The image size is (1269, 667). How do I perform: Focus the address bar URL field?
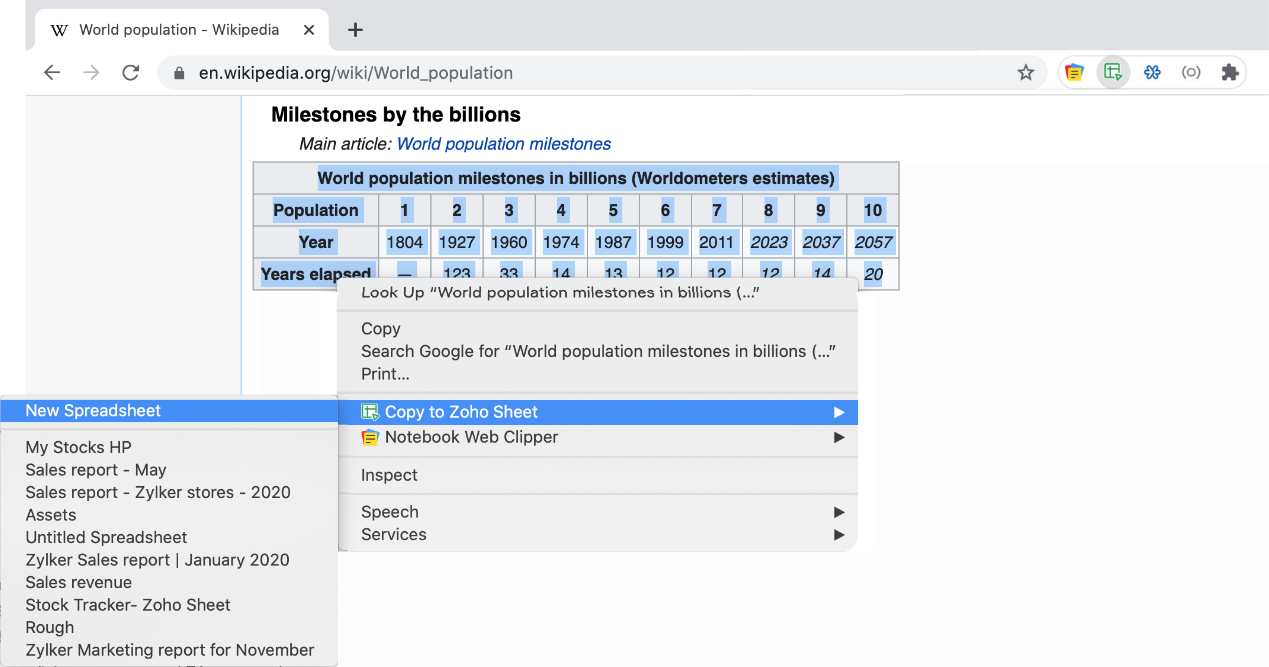click(x=600, y=73)
